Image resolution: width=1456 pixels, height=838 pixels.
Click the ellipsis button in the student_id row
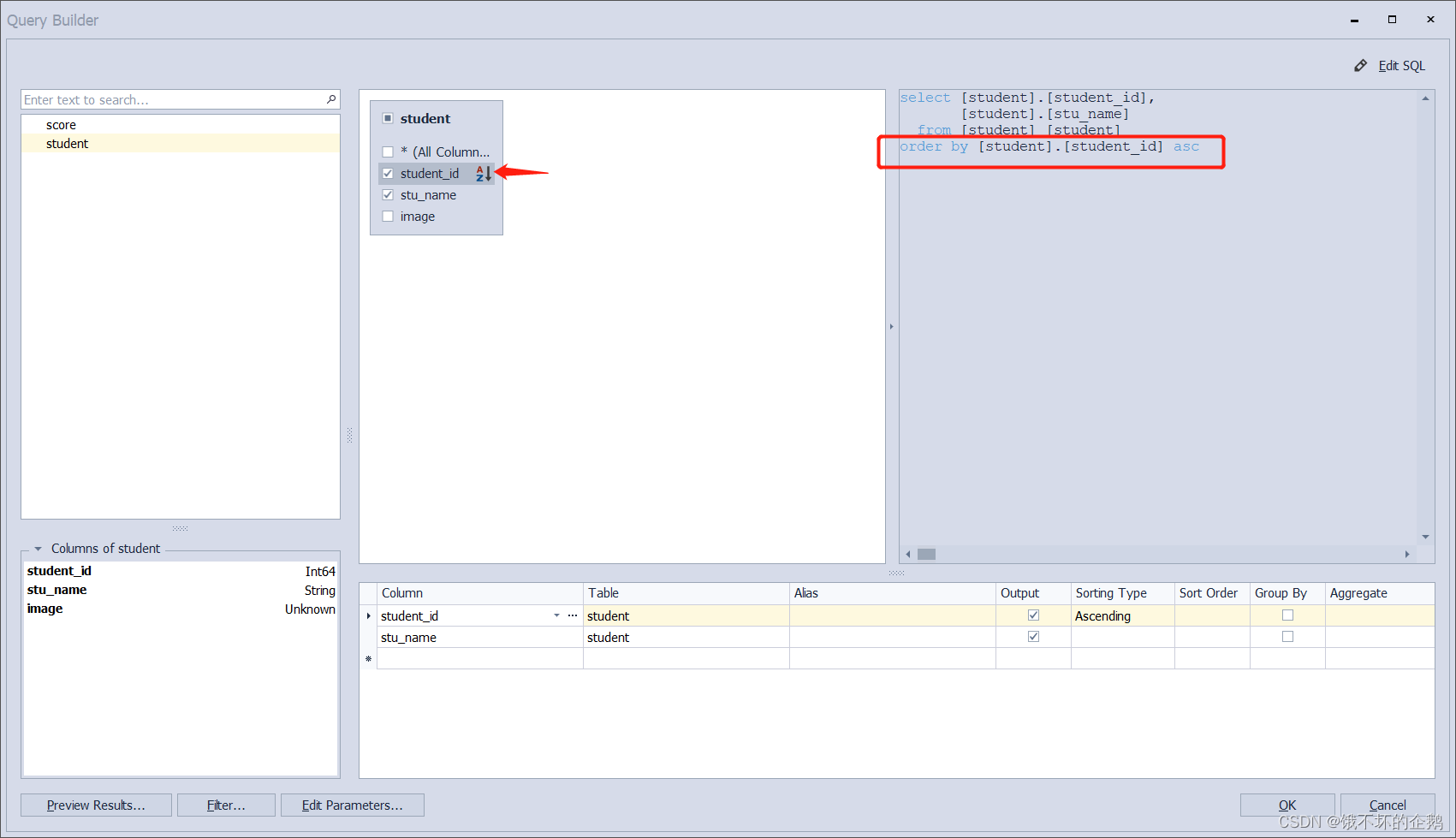(573, 615)
